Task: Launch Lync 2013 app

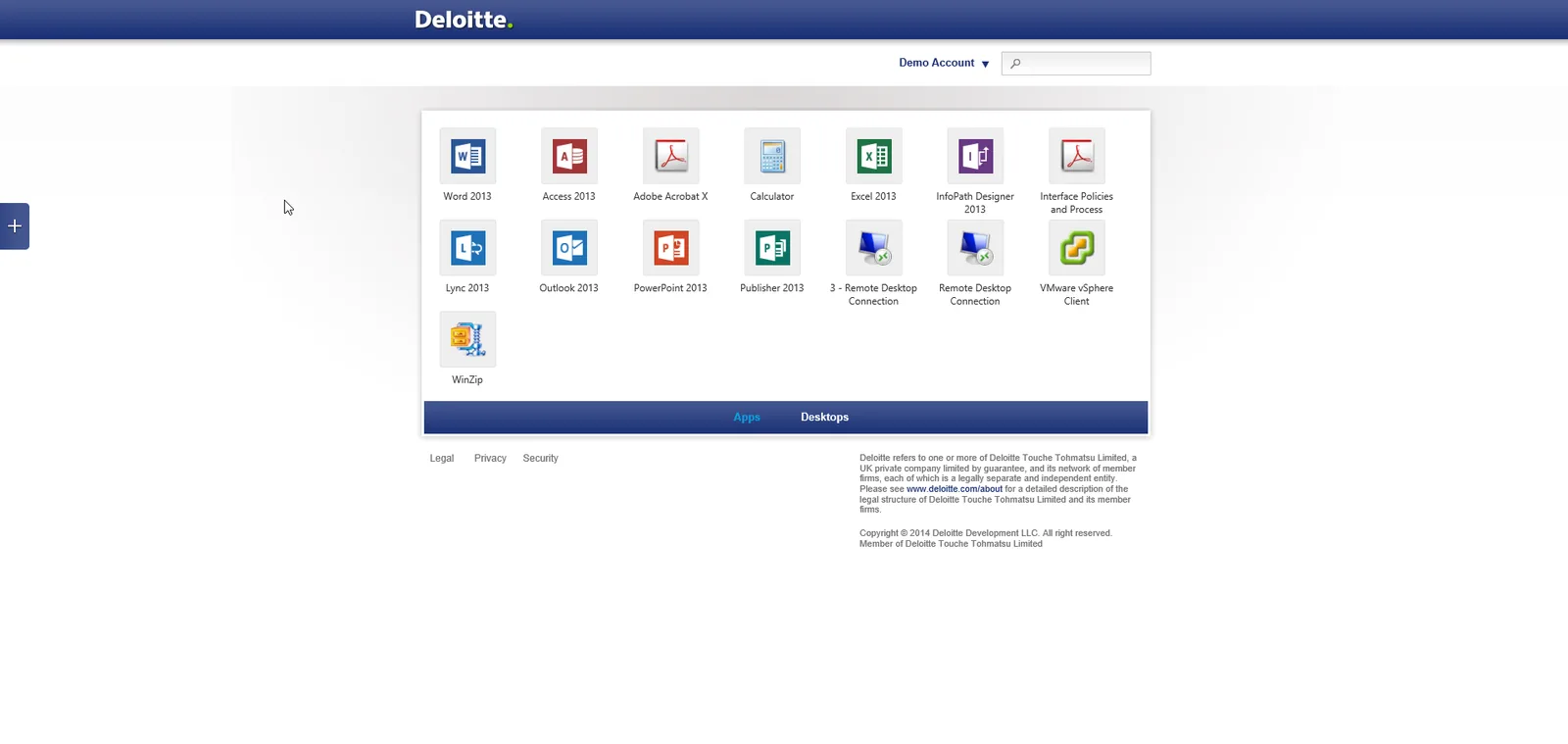Action: (467, 248)
